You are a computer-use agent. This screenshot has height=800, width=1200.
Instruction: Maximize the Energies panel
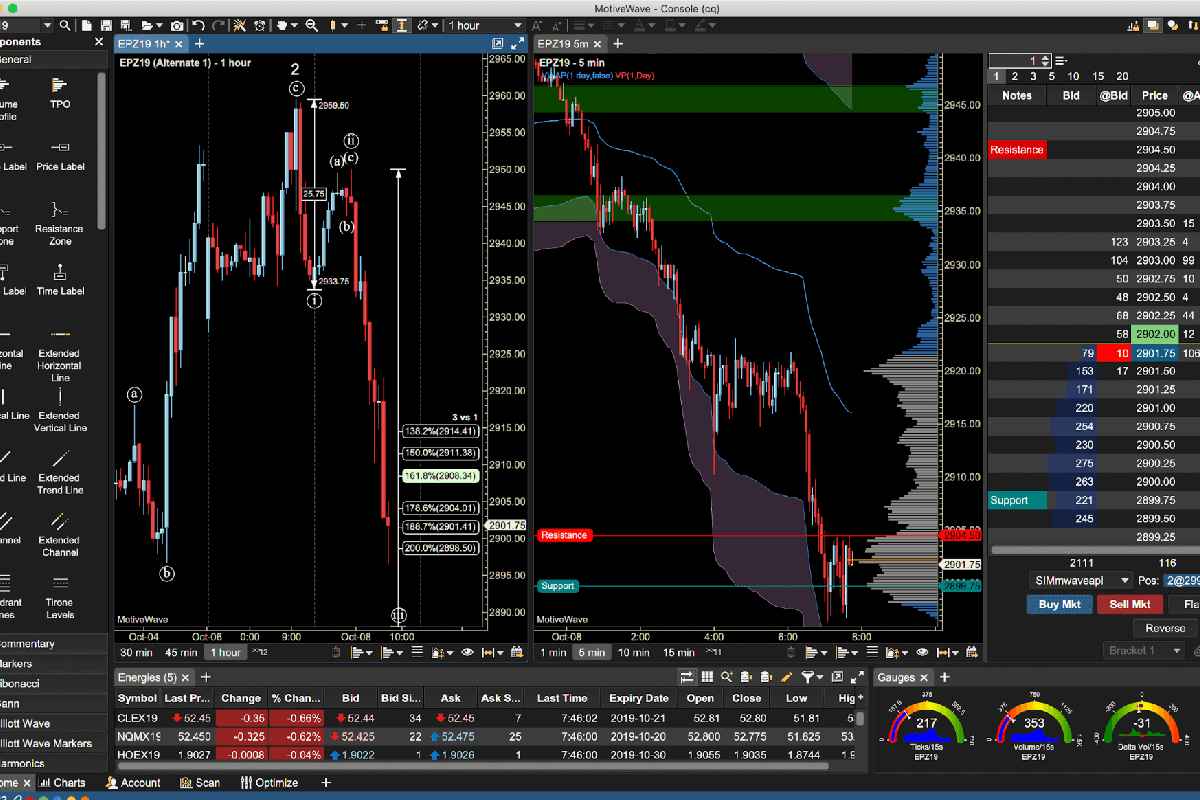[857, 677]
